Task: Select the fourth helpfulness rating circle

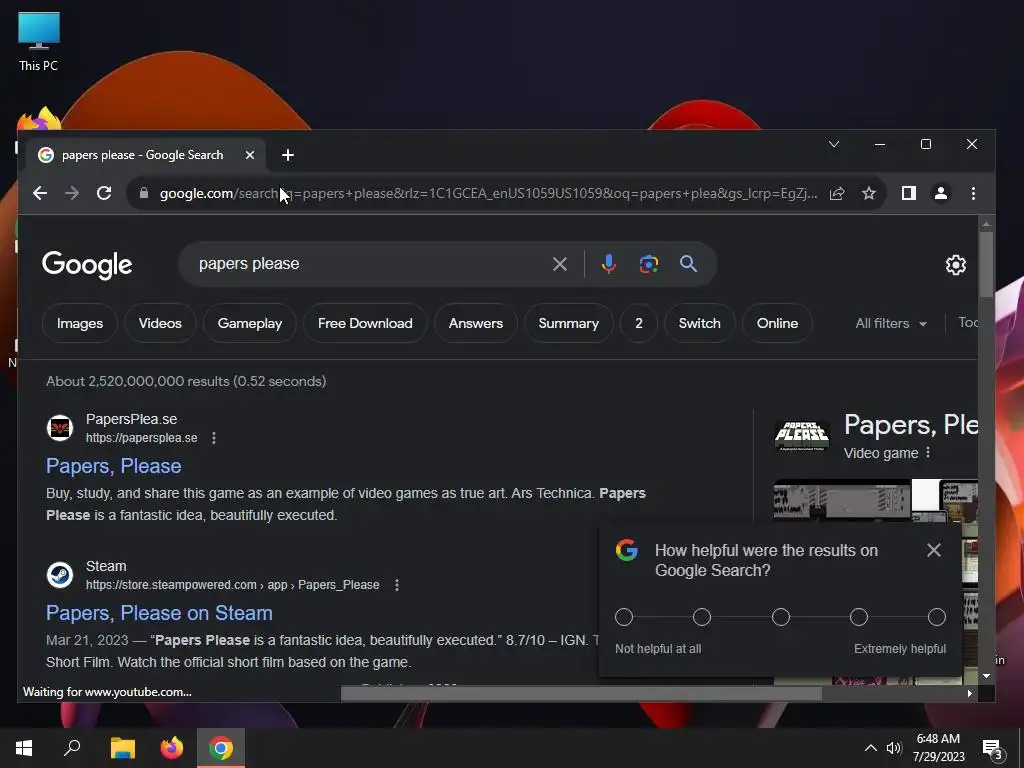Action: click(859, 617)
